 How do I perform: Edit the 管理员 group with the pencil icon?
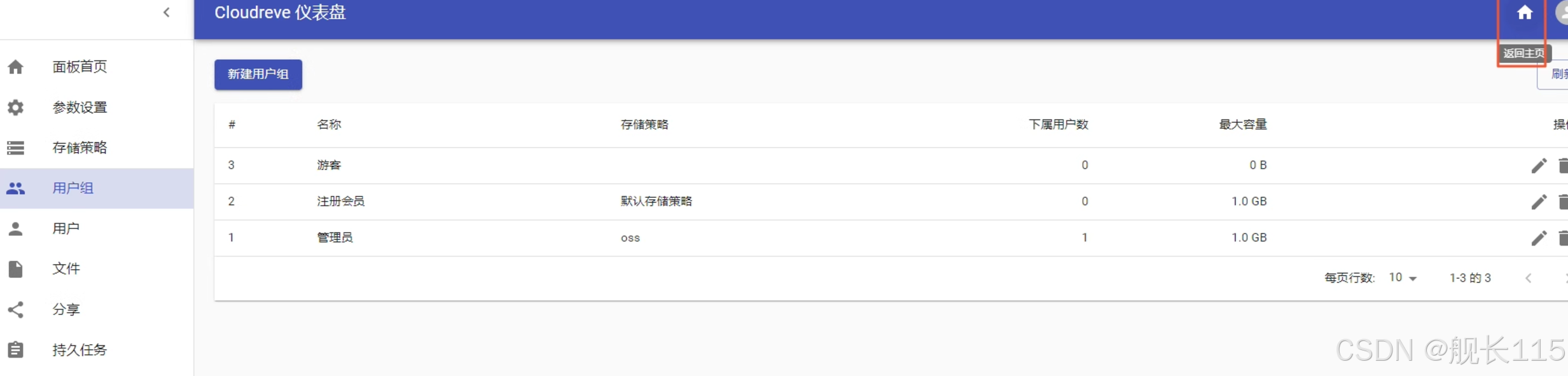point(1539,238)
